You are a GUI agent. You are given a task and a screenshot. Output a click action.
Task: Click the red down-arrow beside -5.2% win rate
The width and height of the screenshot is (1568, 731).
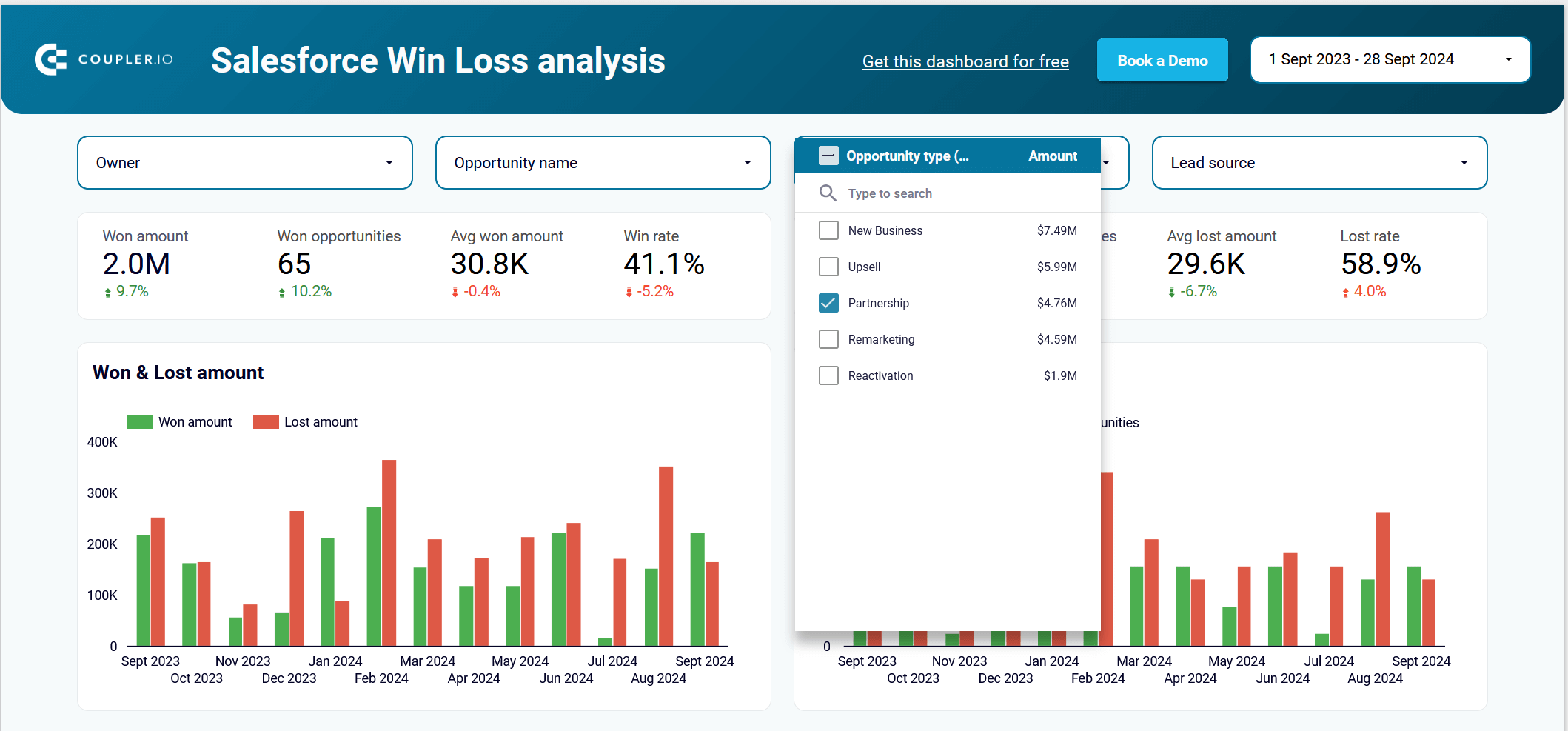pyautogui.click(x=629, y=293)
